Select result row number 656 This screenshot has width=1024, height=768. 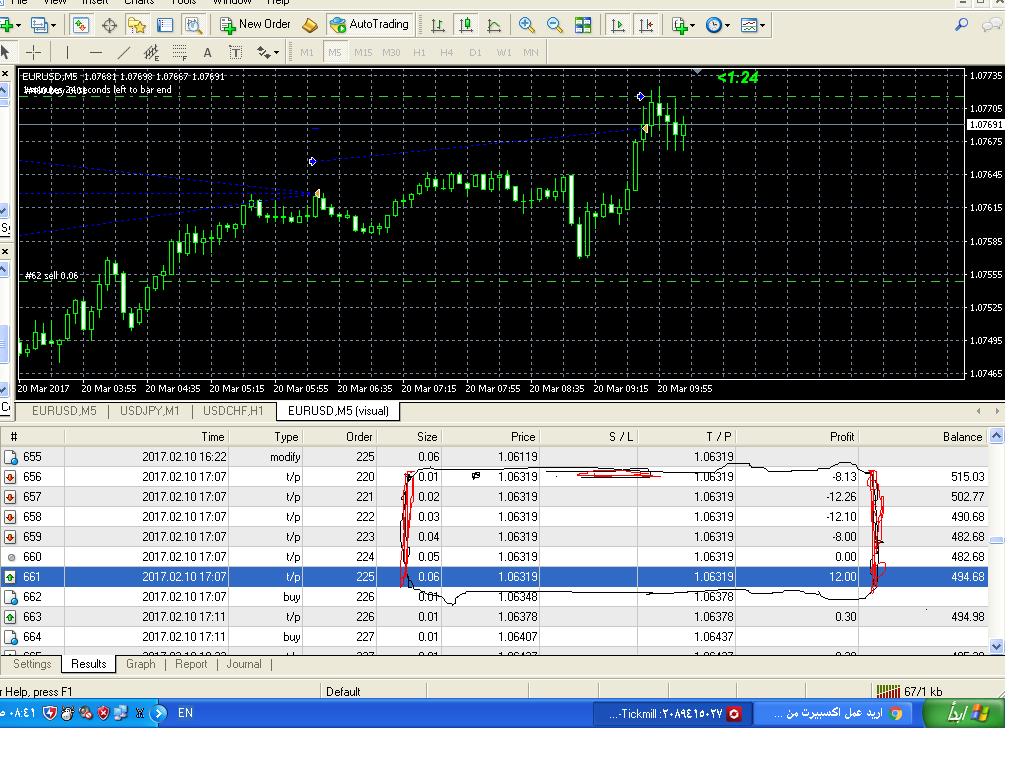[494, 477]
